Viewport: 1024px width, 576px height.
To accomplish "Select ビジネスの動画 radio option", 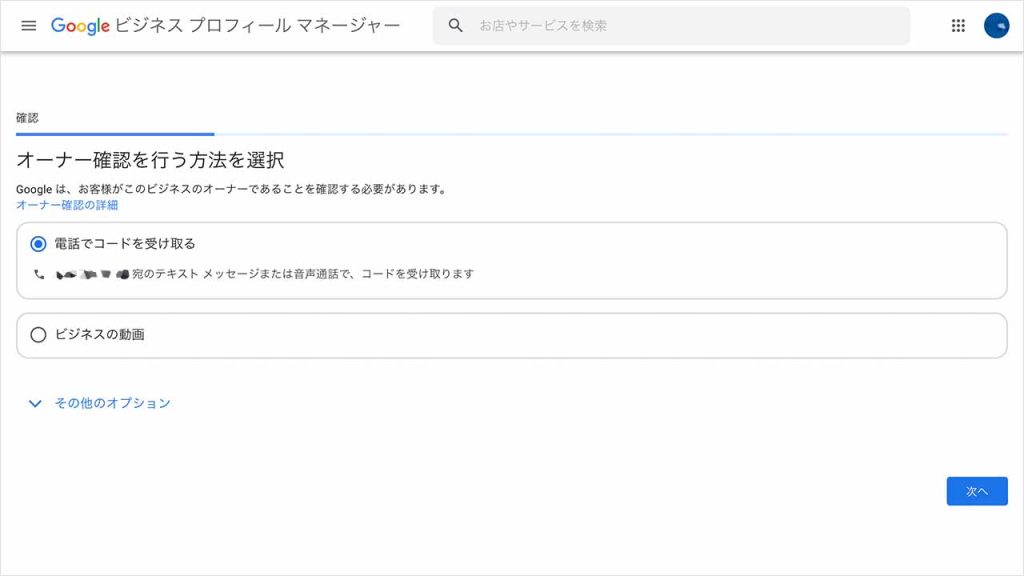I will point(39,335).
